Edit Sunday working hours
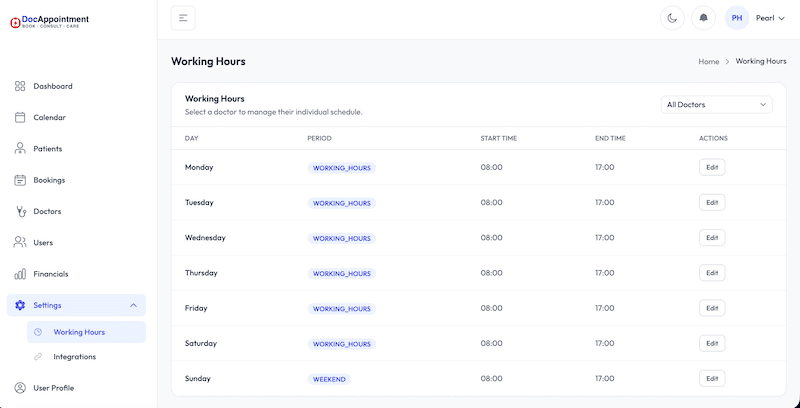The height and width of the screenshot is (408, 800). tap(712, 378)
